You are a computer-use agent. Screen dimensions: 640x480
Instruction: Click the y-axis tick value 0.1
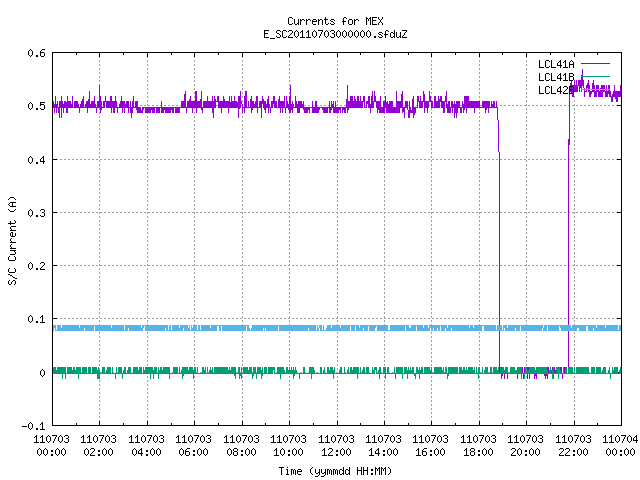coord(36,319)
